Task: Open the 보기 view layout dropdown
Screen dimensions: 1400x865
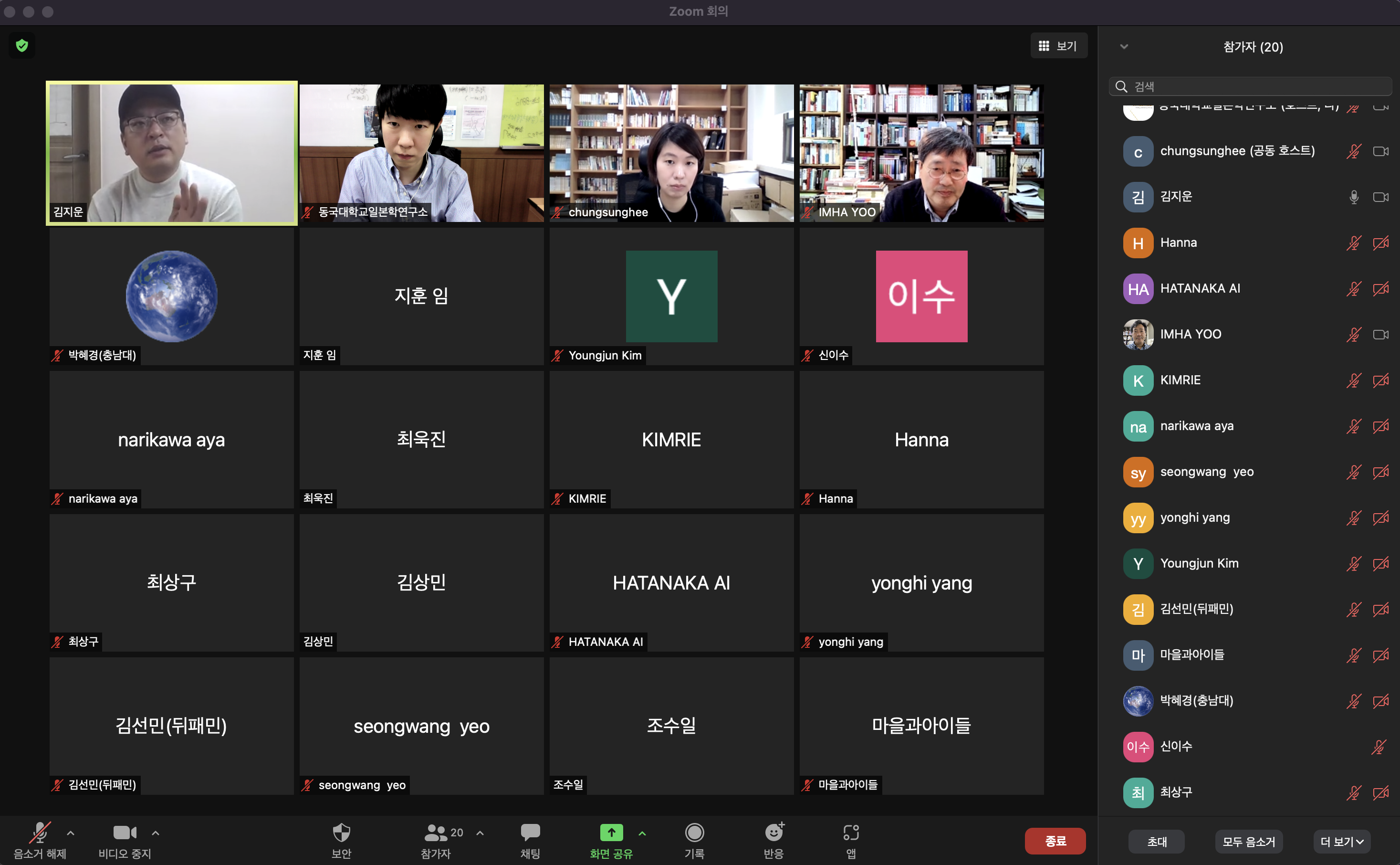Action: click(1059, 46)
